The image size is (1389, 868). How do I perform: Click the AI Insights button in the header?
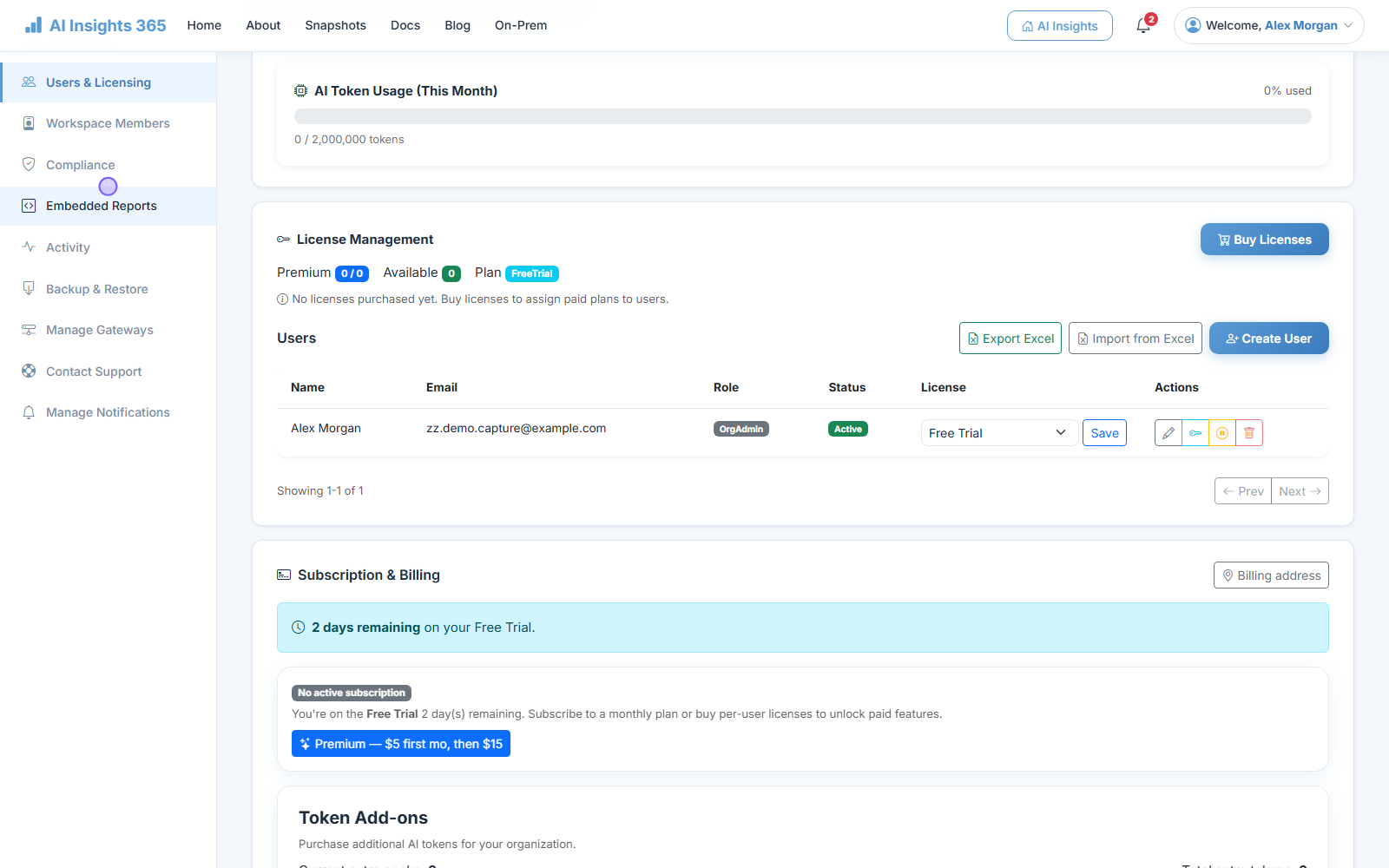[1060, 26]
